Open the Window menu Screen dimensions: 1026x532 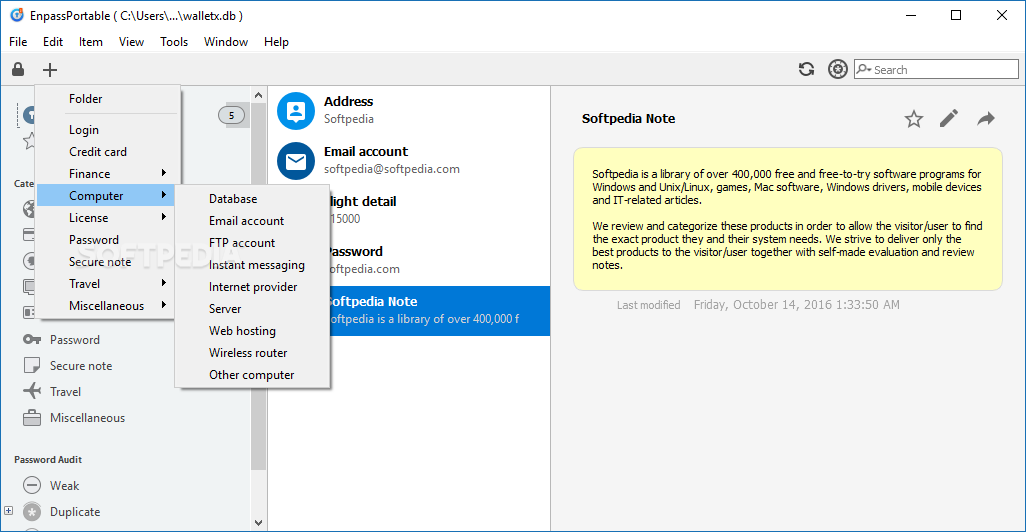point(226,42)
